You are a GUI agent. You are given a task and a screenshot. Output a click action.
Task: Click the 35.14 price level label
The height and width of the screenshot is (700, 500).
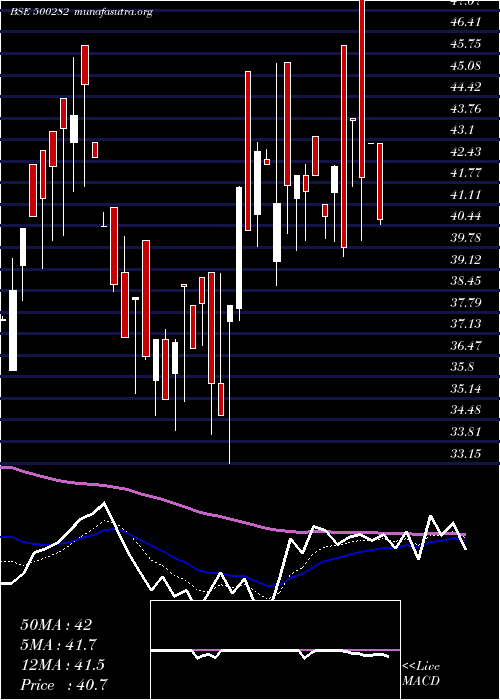pos(466,388)
